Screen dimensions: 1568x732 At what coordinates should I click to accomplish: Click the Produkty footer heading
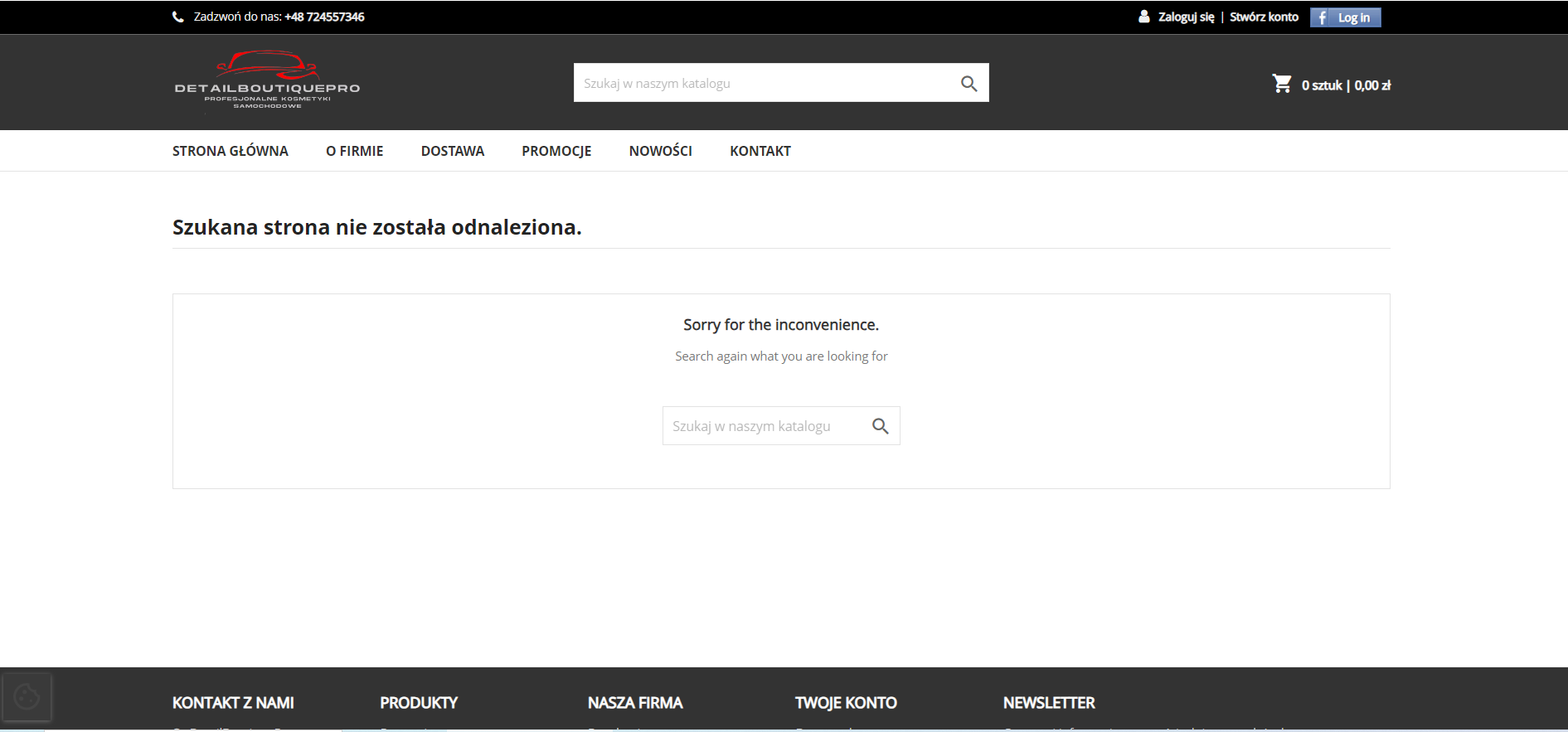point(419,703)
